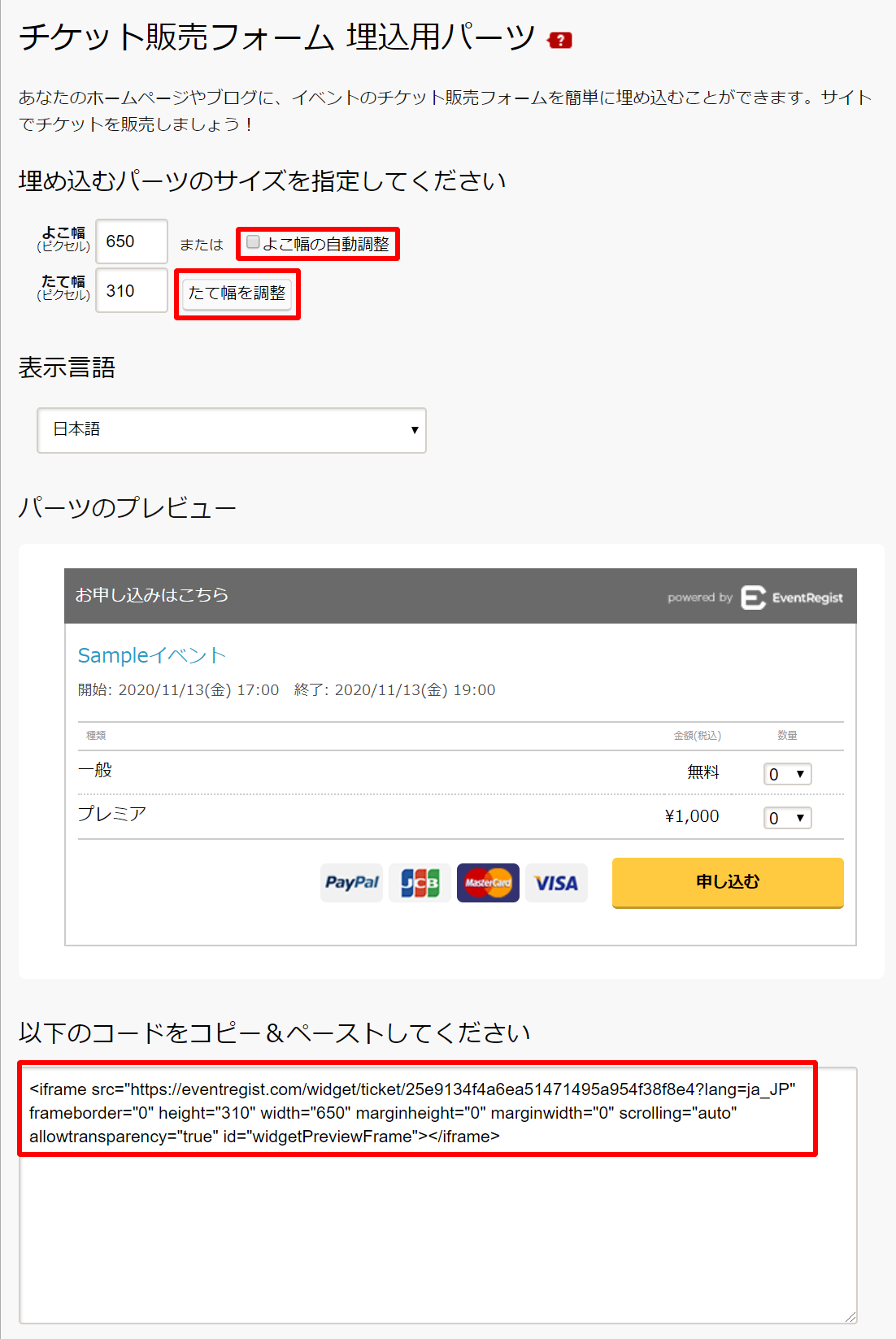Click the JCB card logo

pyautogui.click(x=420, y=883)
